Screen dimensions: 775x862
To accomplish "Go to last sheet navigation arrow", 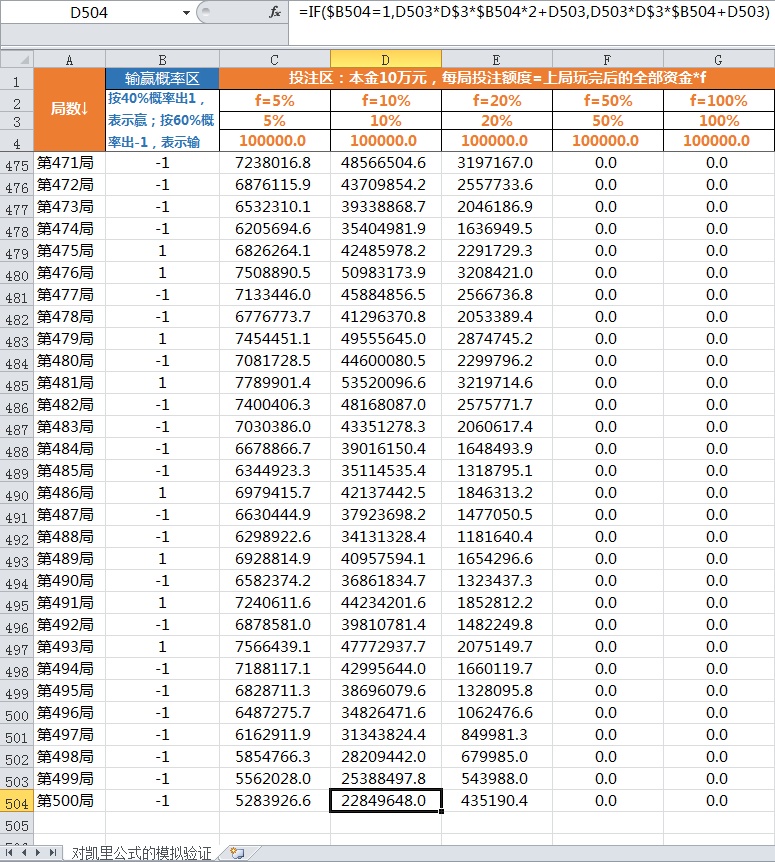I will (x=53, y=853).
